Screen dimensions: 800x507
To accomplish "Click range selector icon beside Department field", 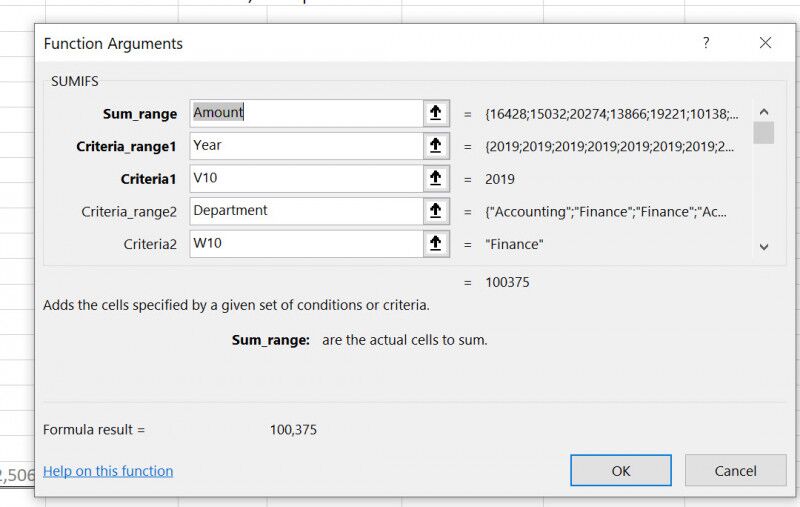I will 435,211.
